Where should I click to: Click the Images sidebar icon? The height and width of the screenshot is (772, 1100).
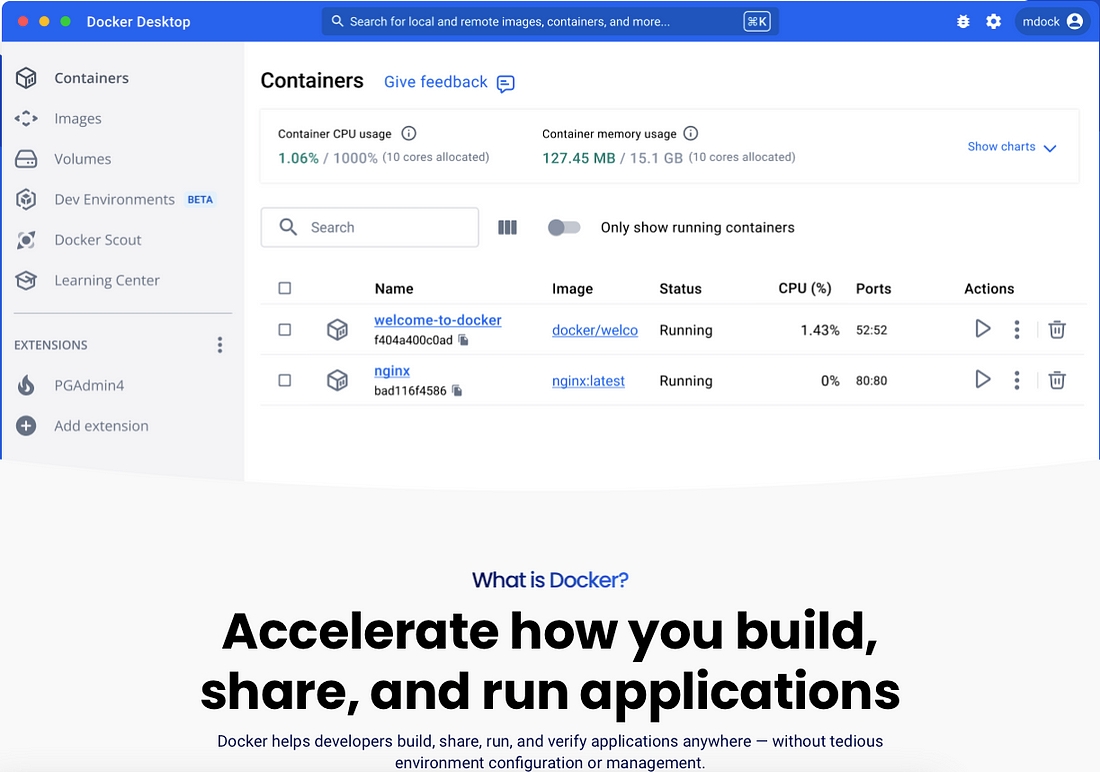26,119
